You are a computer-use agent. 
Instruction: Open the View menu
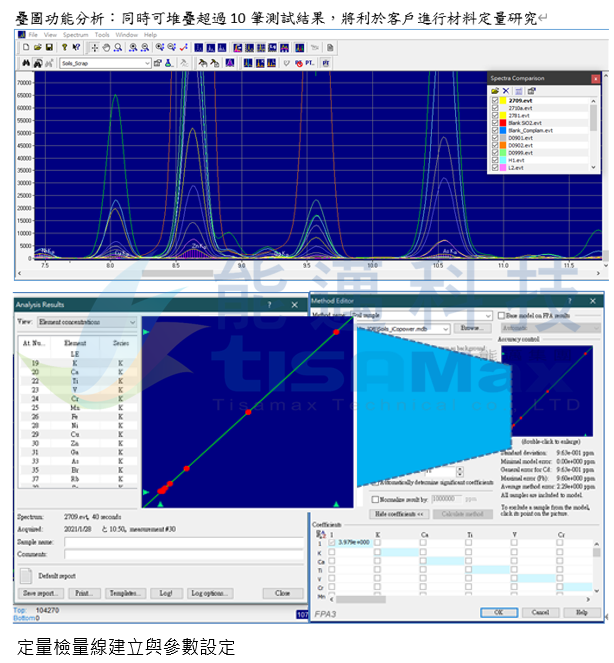[x=50, y=35]
